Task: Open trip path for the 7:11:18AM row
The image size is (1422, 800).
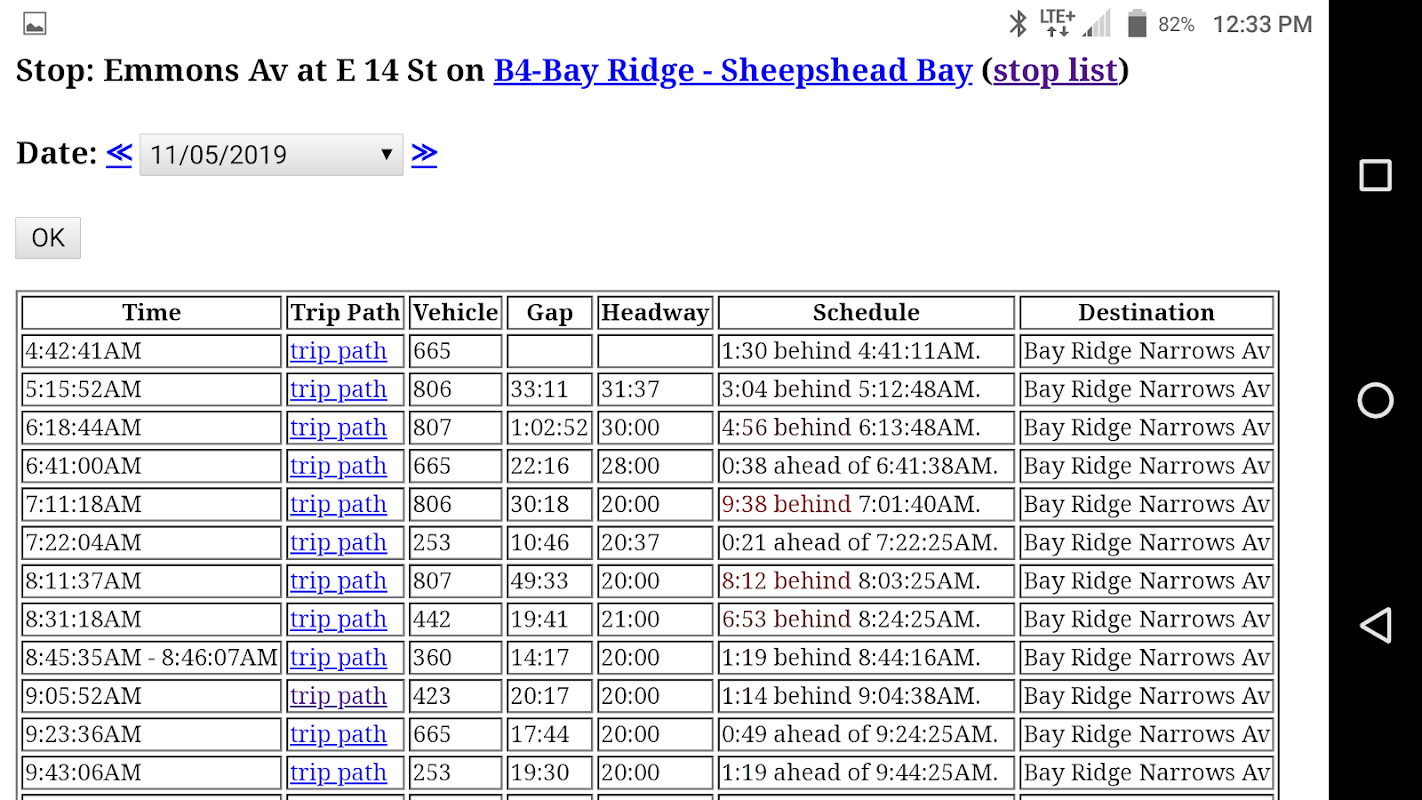Action: coord(338,504)
